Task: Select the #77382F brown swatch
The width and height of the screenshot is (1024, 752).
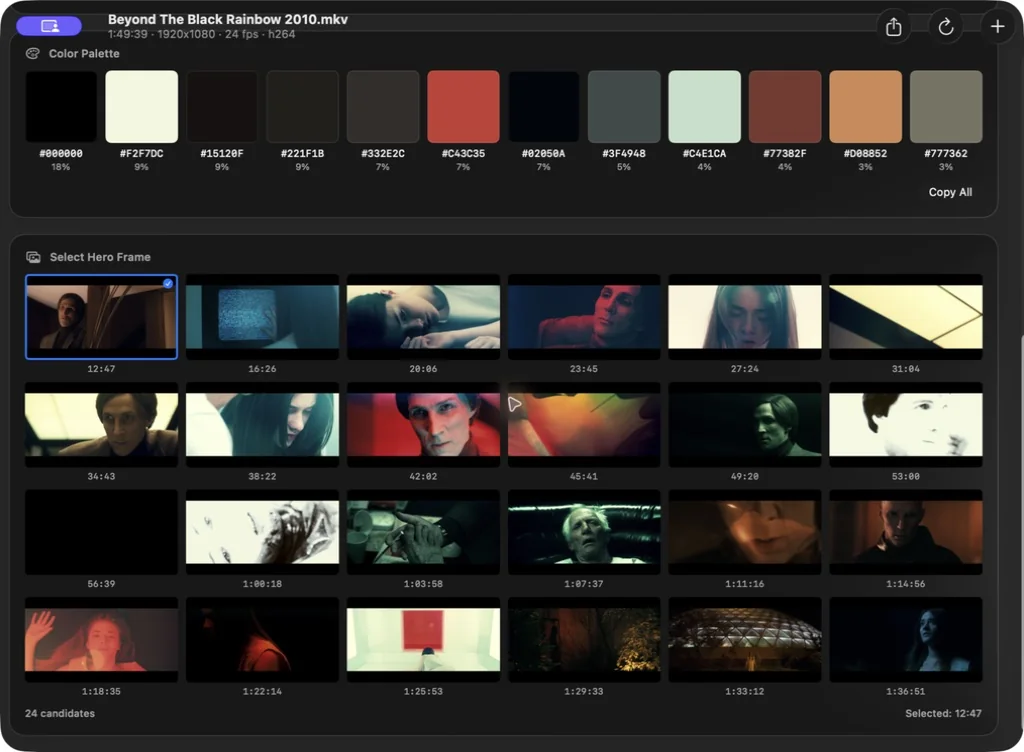Action: point(785,106)
